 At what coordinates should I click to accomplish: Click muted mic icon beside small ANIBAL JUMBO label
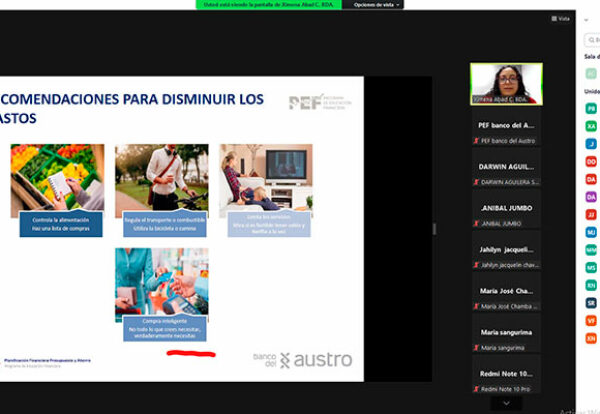pyautogui.click(x=476, y=223)
